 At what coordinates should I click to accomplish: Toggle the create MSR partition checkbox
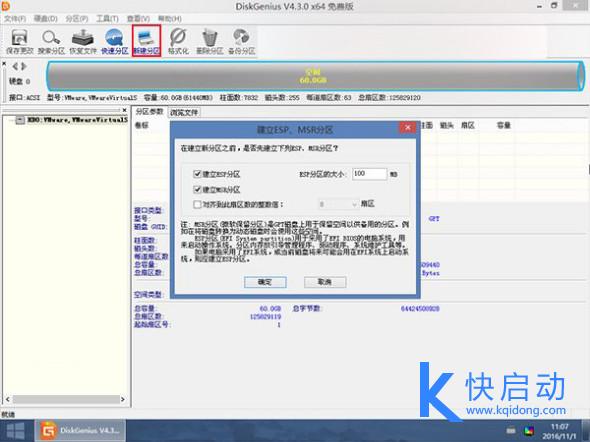pyautogui.click(x=197, y=189)
